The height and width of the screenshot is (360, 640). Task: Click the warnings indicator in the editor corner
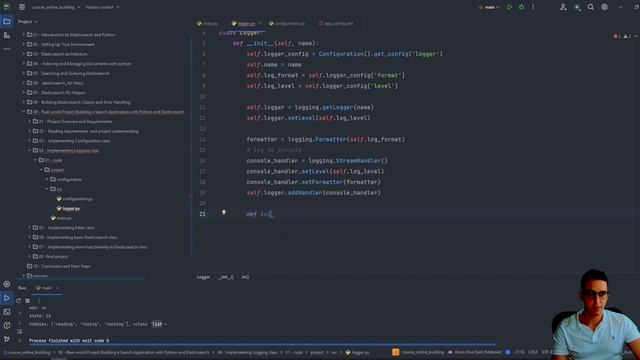tap(627, 36)
